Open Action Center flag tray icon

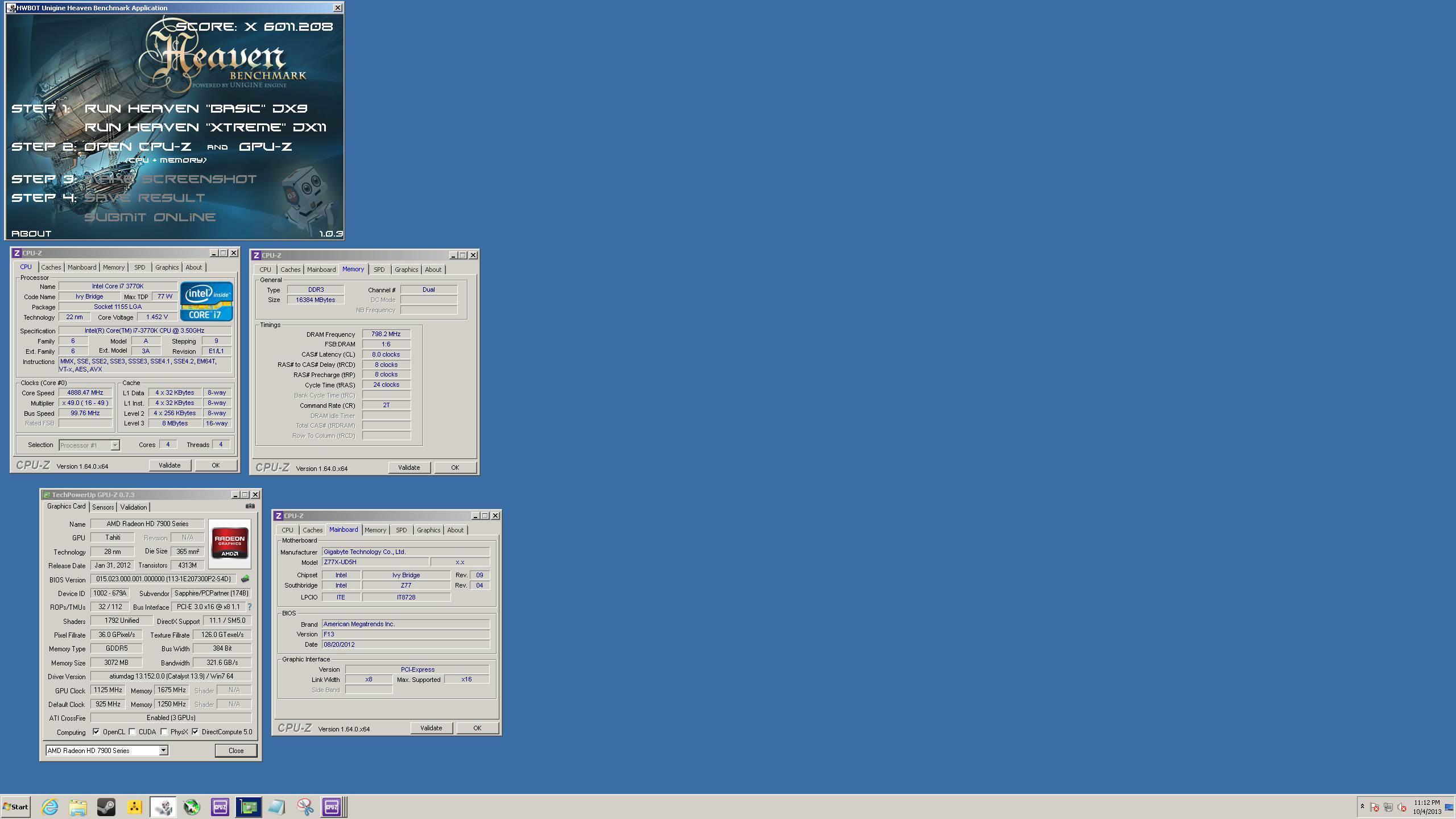pos(1375,807)
